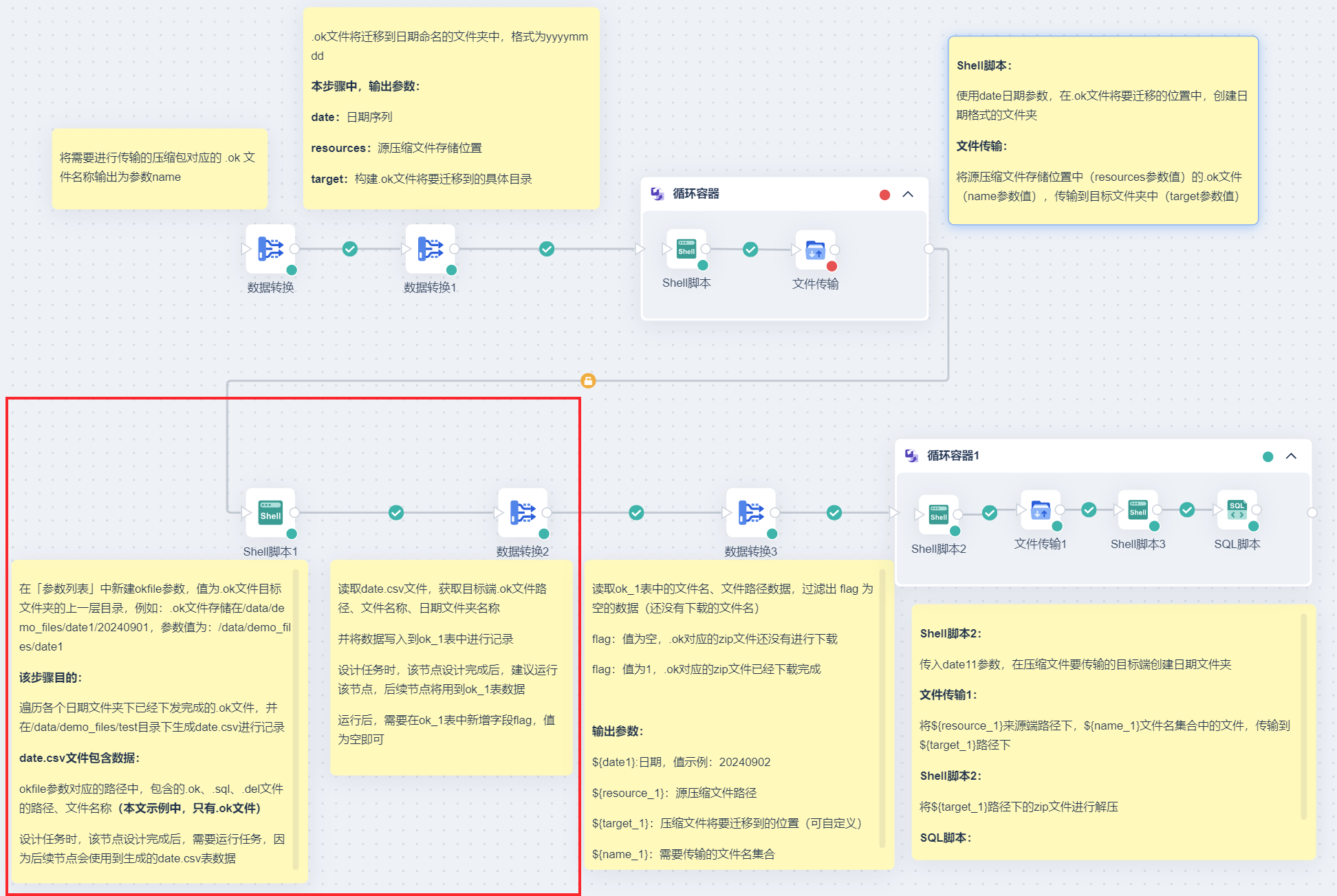Image resolution: width=1337 pixels, height=896 pixels.
Task: Select the 数据转换3 node icon
Action: [750, 512]
